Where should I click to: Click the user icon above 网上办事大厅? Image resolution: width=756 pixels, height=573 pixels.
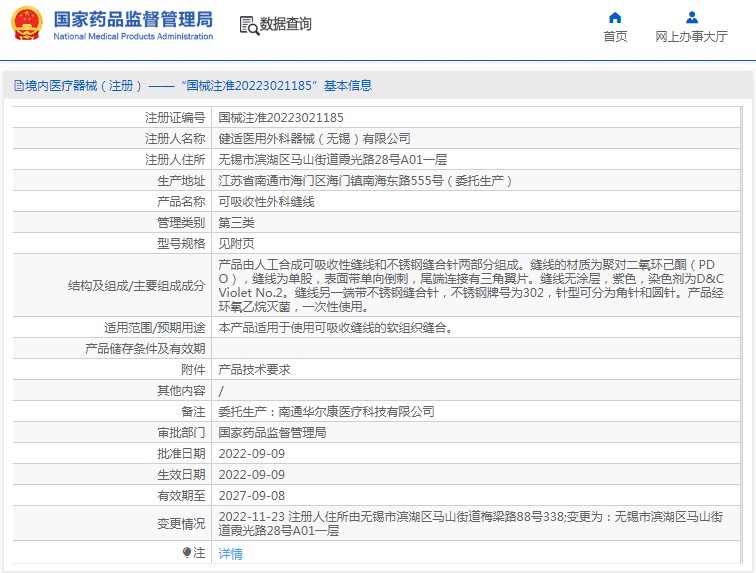tap(691, 17)
